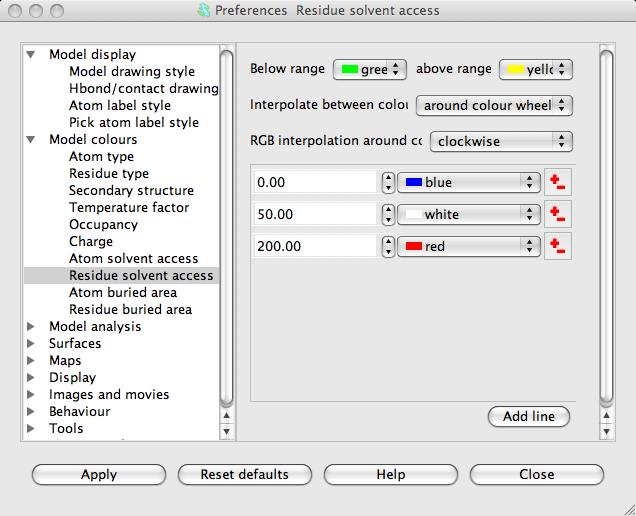
Task: Open the clockwise direction dropdown
Action: click(501, 142)
